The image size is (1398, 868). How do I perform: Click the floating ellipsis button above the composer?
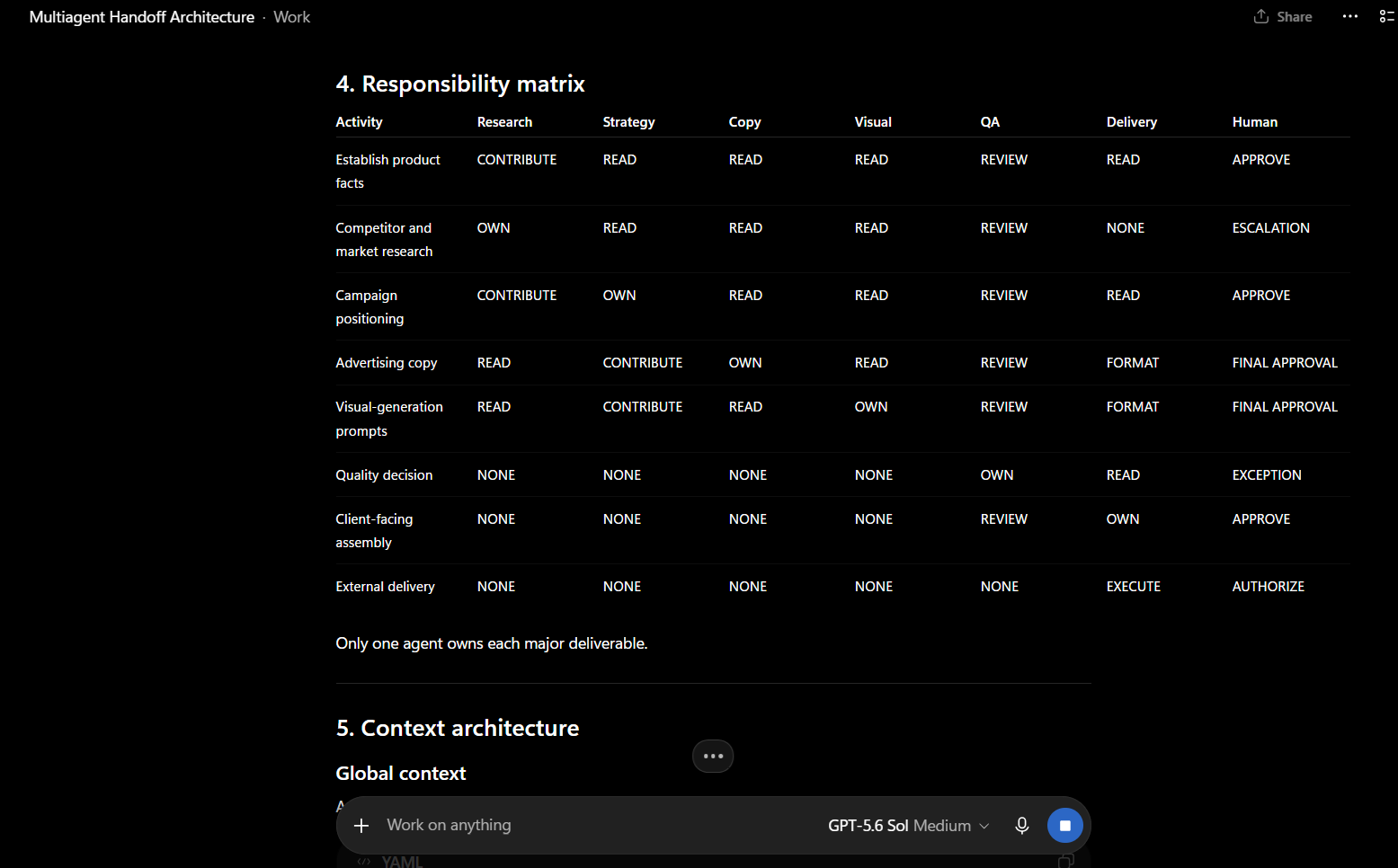pos(713,757)
